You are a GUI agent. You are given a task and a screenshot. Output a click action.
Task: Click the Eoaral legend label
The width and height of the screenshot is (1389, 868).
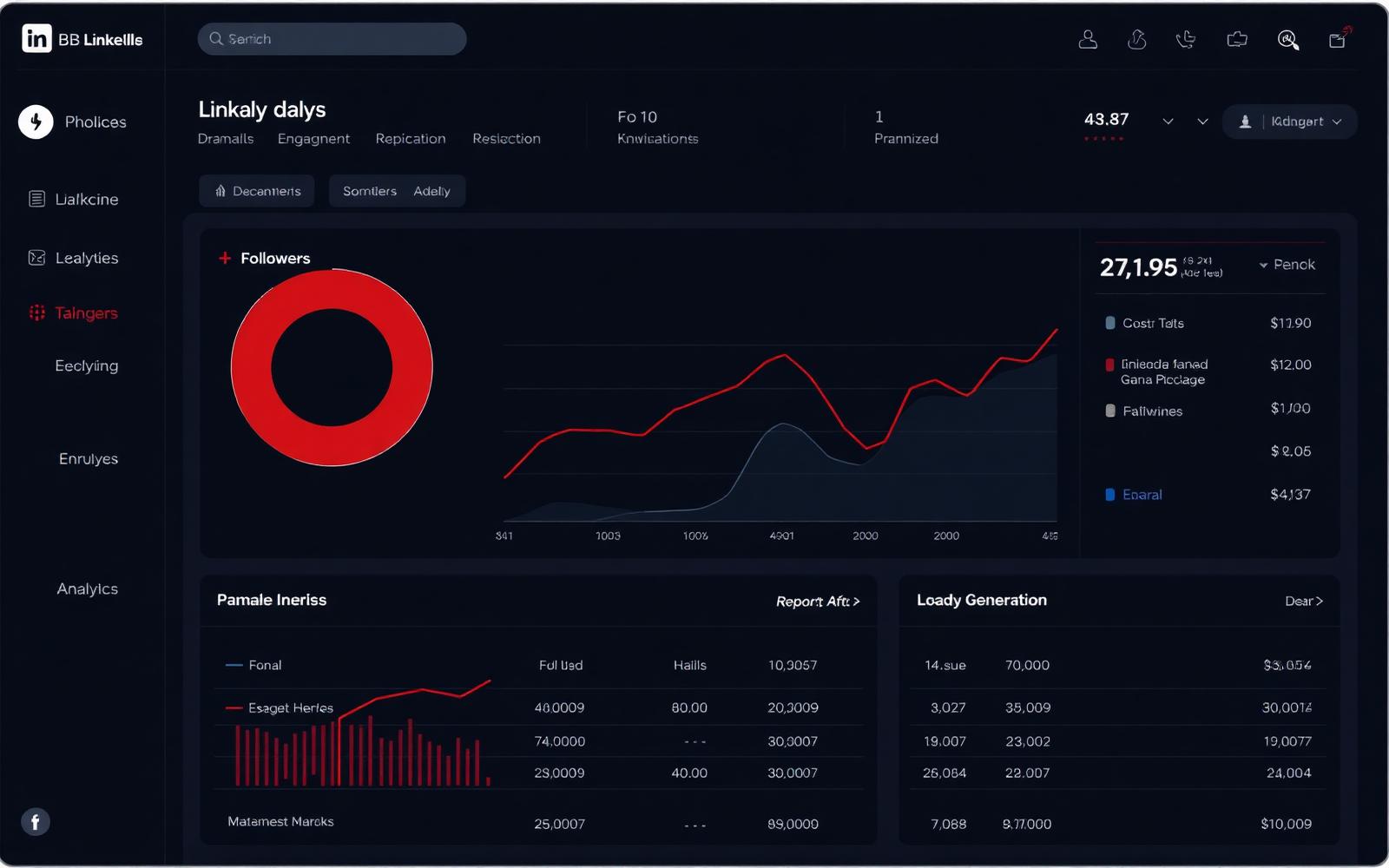[1142, 495]
